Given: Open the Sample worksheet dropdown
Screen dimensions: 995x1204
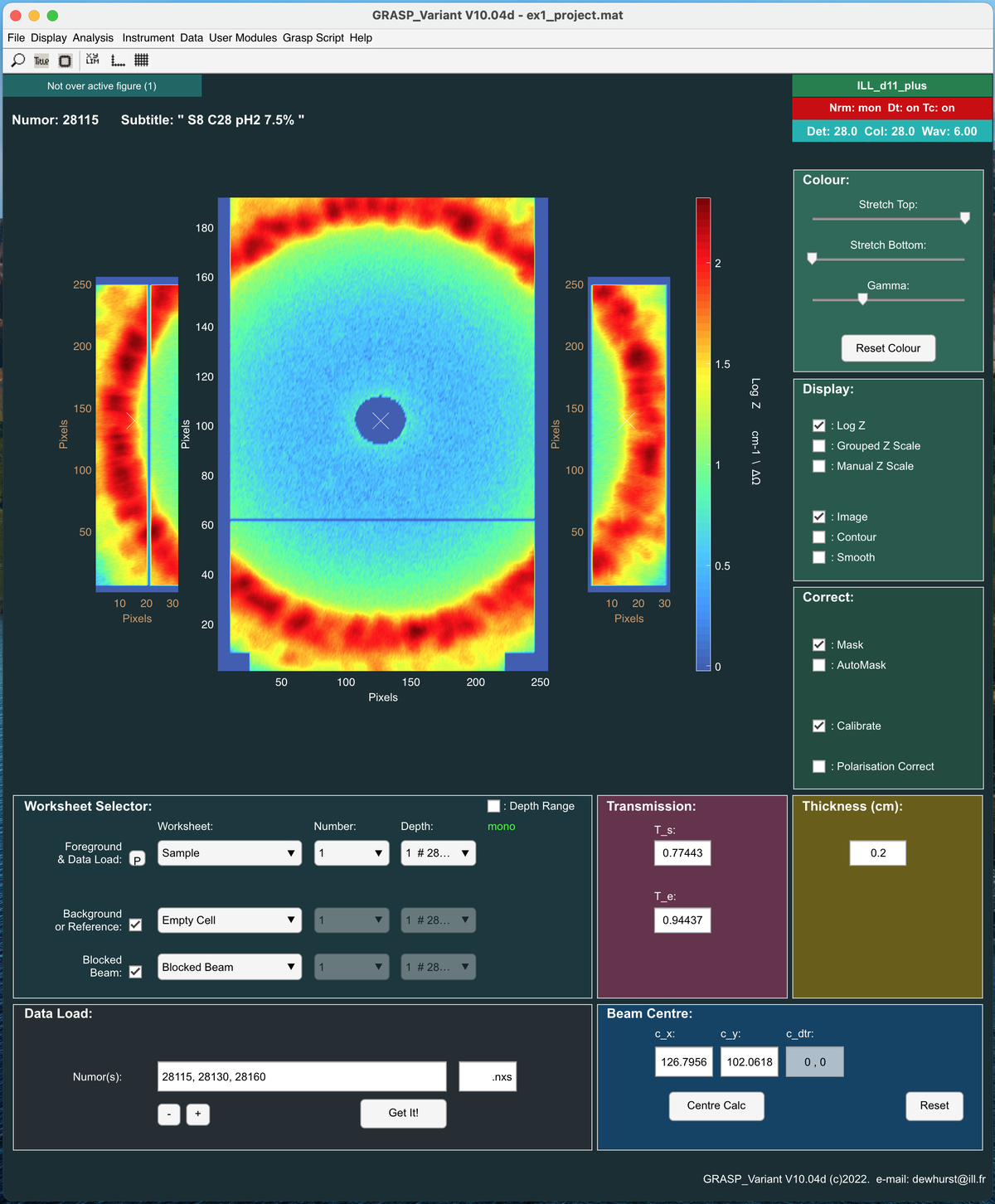Looking at the screenshot, I should click(x=230, y=853).
